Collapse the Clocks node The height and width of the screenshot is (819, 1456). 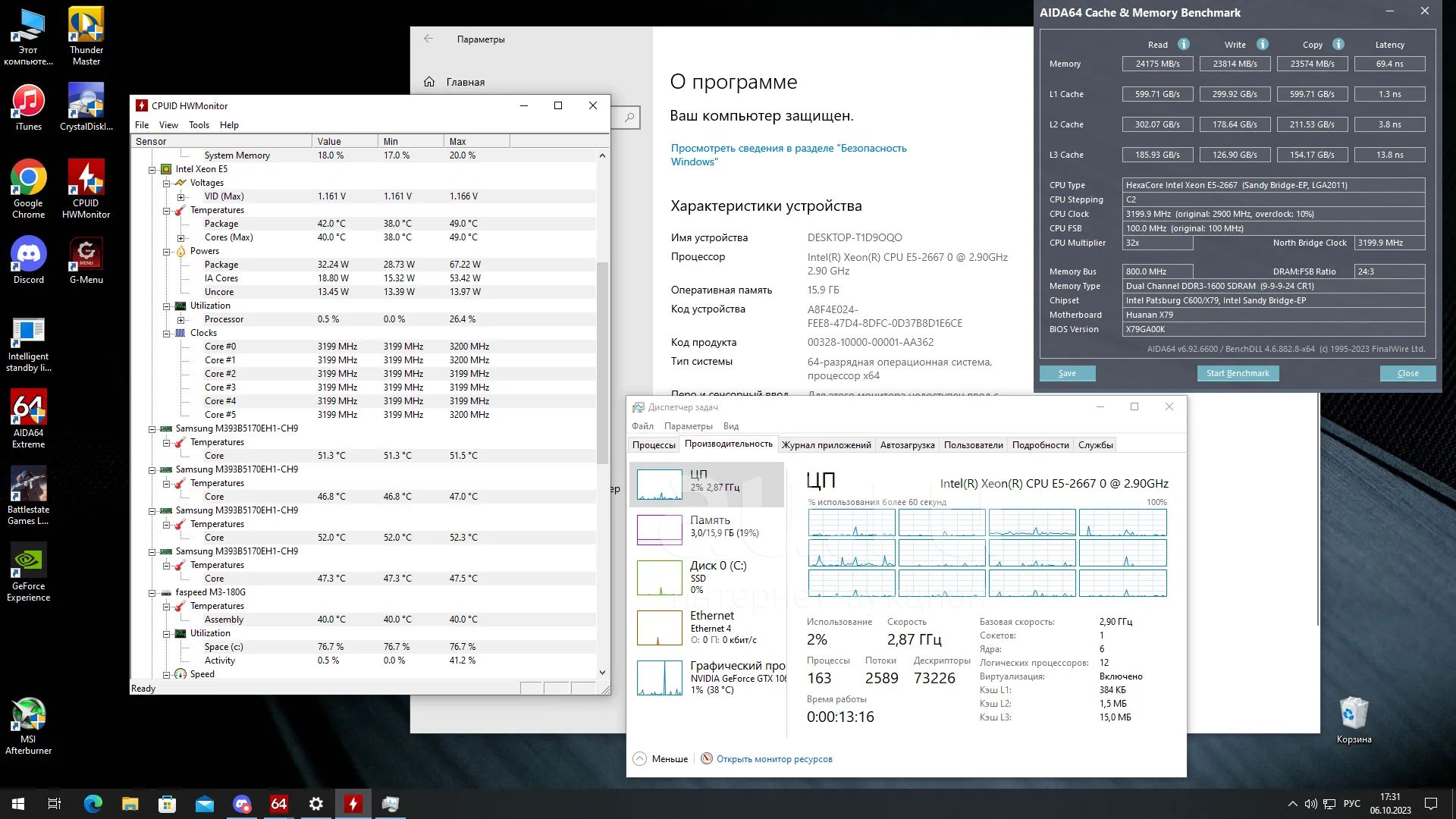click(166, 333)
